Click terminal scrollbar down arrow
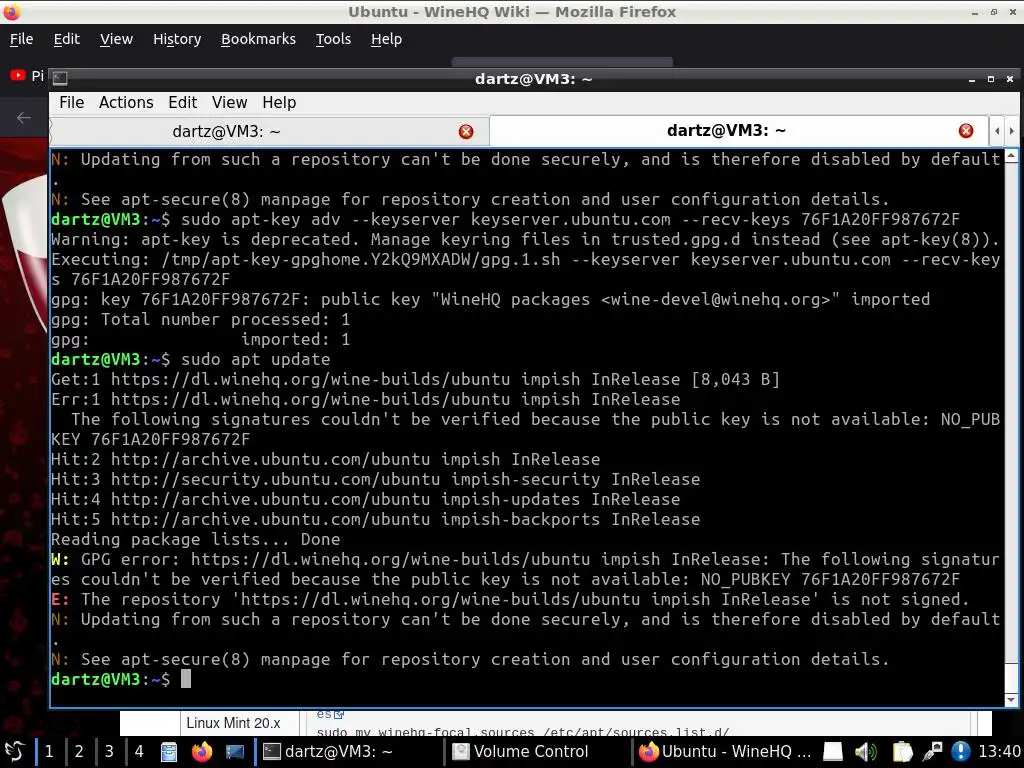The height and width of the screenshot is (768, 1024). (x=1011, y=700)
